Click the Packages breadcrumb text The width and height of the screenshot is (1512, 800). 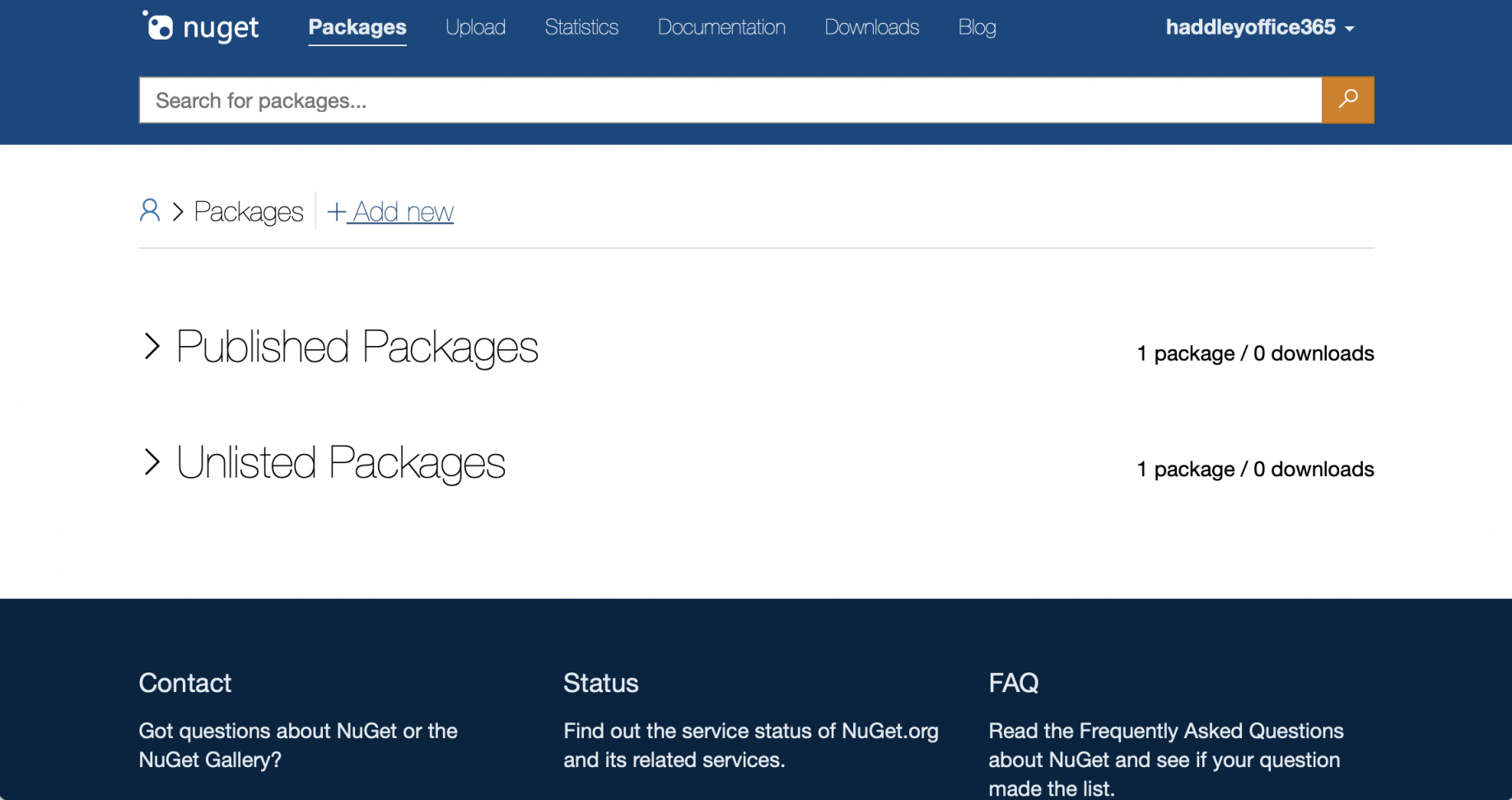[249, 212]
